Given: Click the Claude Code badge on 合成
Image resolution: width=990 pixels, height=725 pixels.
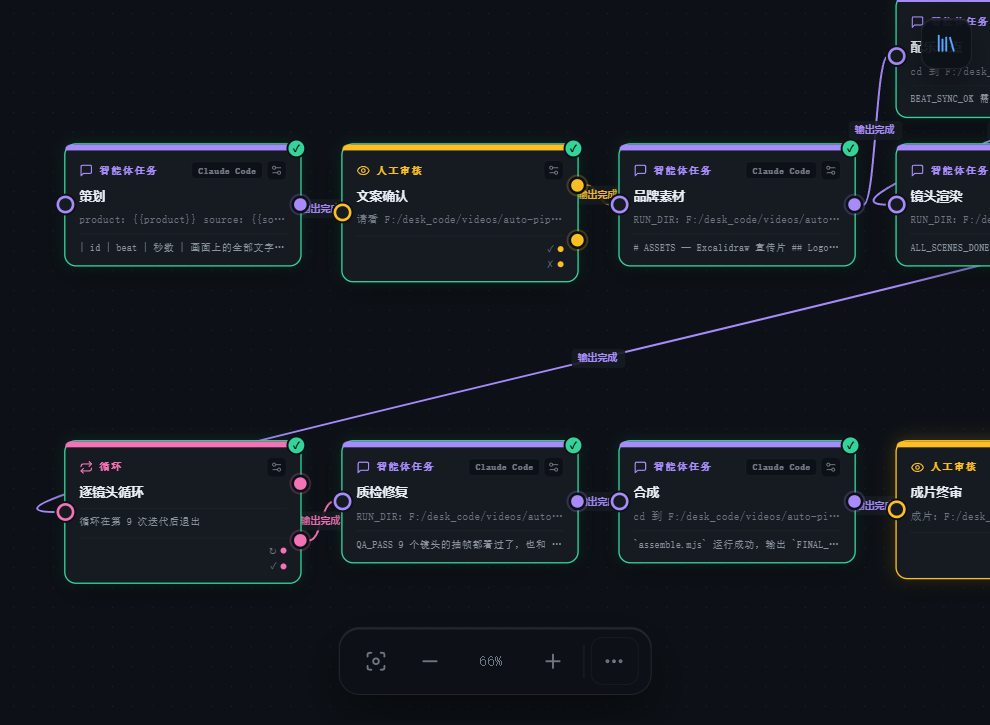Looking at the screenshot, I should pyautogui.click(x=781, y=467).
